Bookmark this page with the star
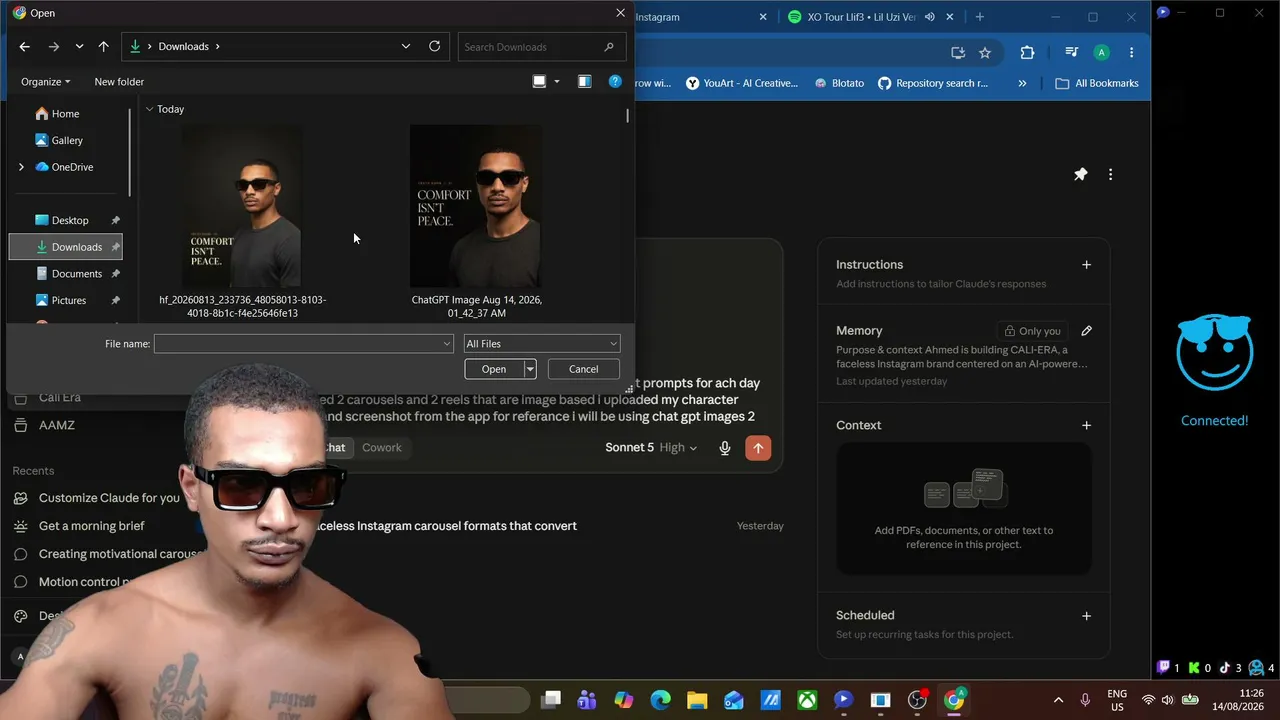This screenshot has width=1280, height=720. [x=985, y=53]
